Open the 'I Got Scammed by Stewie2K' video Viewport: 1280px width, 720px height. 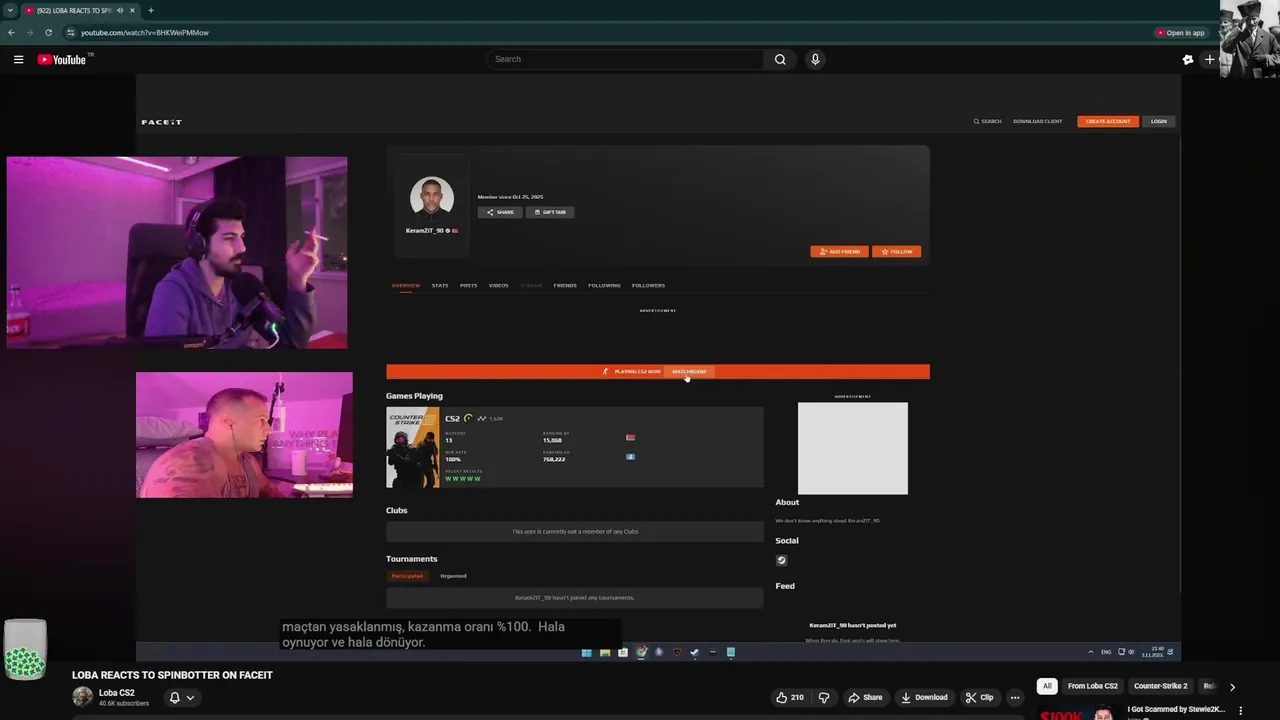(1176, 710)
